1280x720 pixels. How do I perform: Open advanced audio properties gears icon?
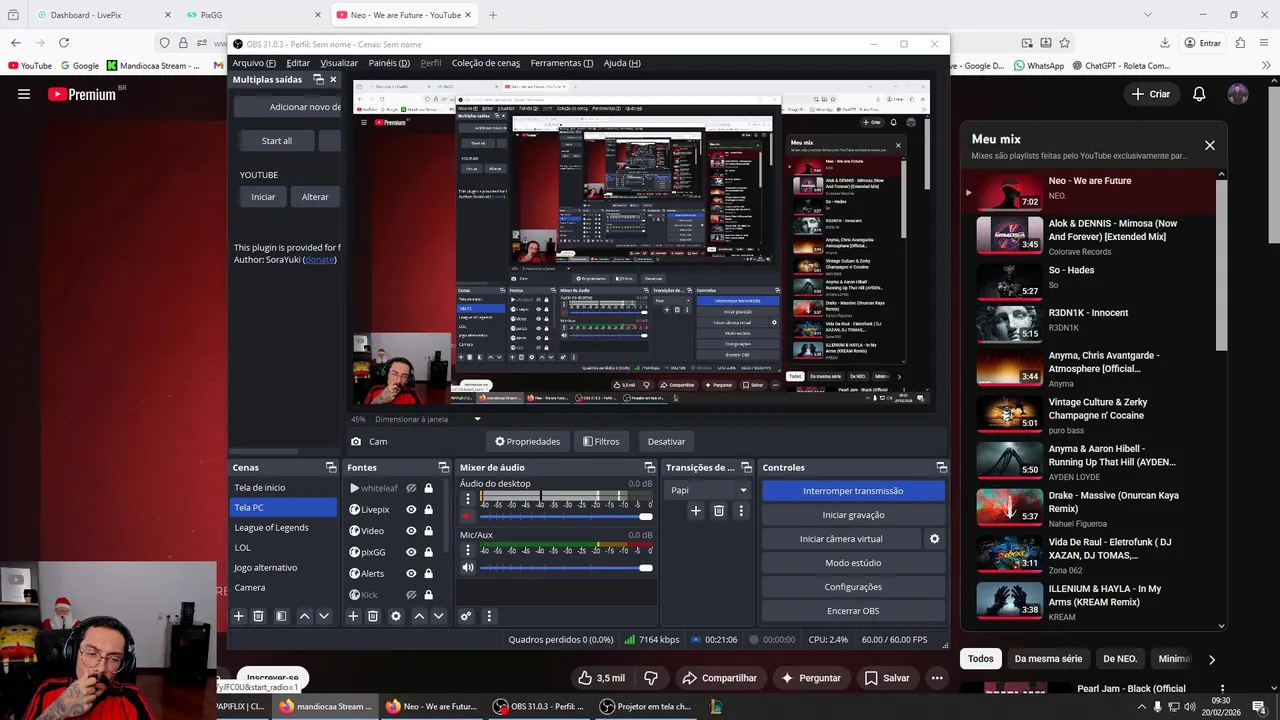click(x=466, y=616)
